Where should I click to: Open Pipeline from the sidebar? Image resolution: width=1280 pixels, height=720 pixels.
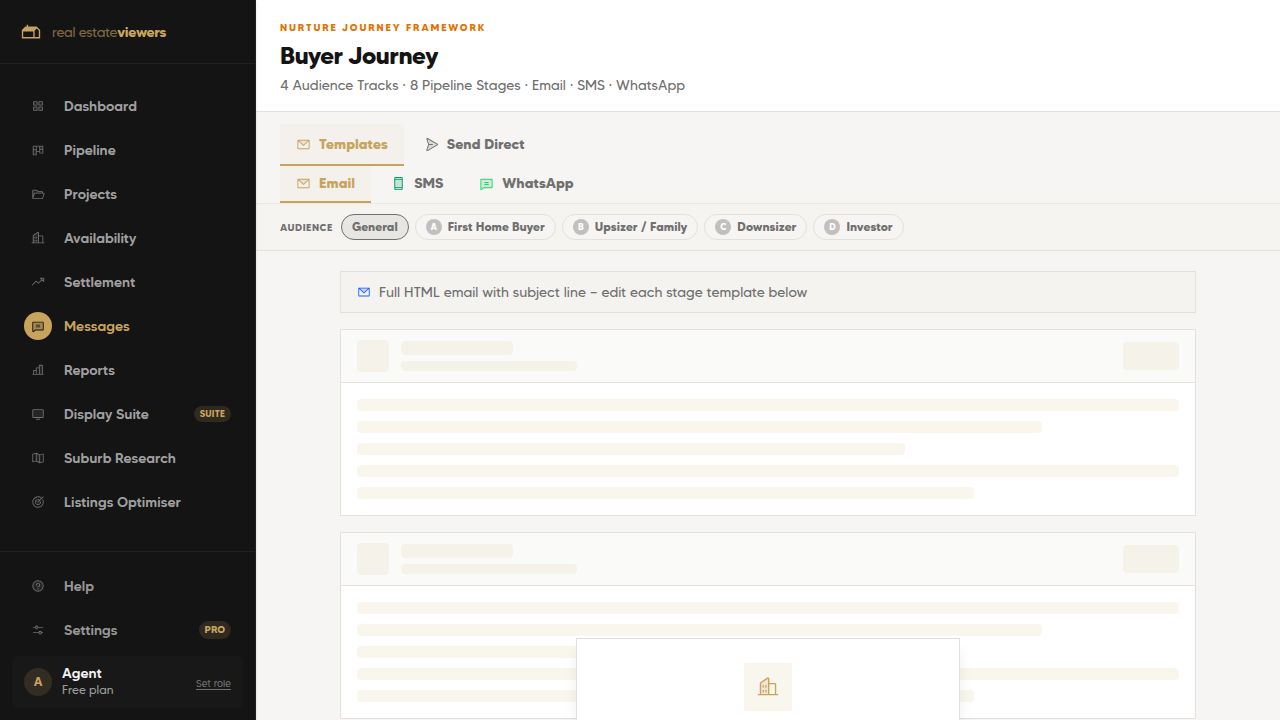click(128, 150)
